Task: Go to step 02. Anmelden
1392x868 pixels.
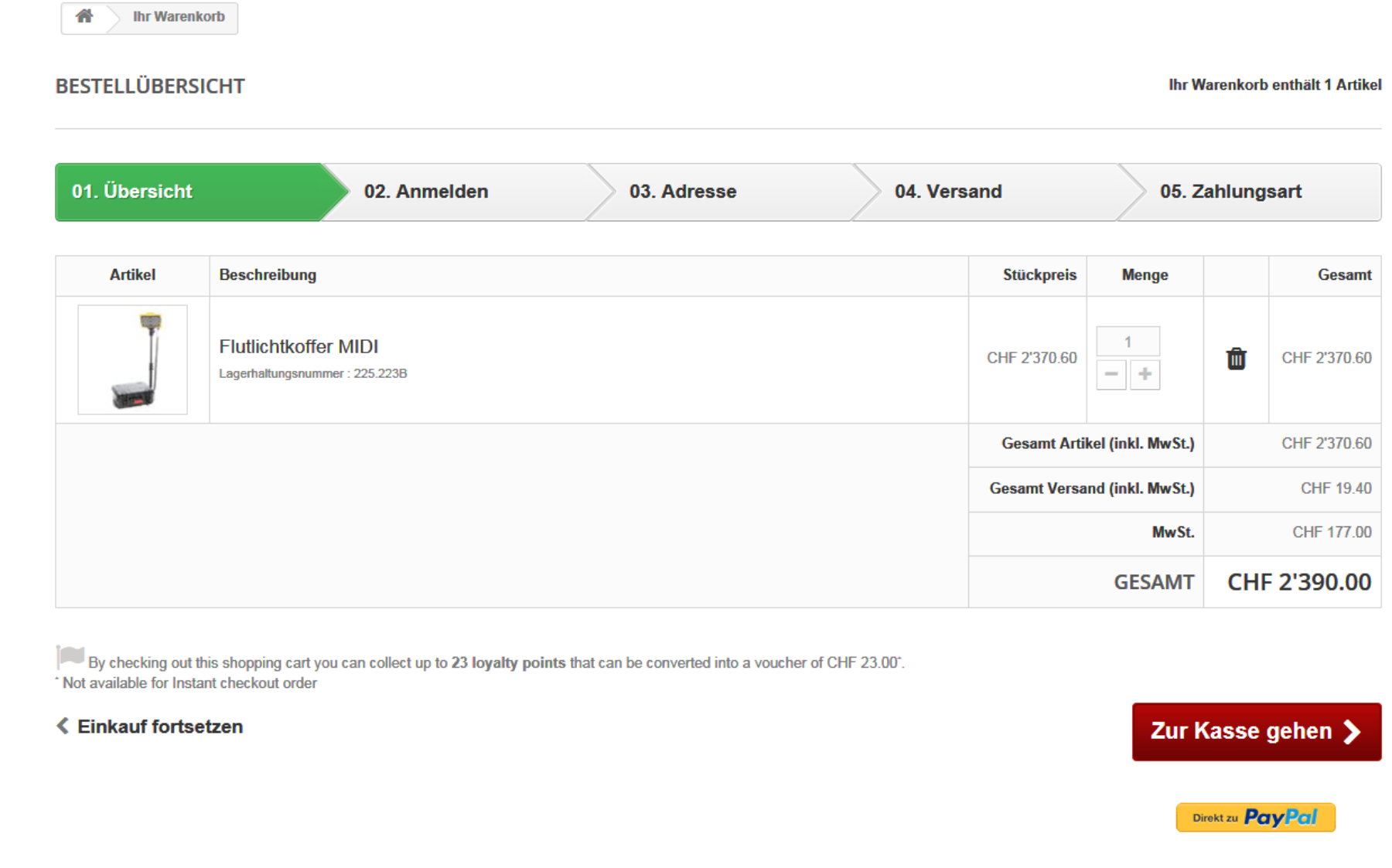Action: click(x=426, y=192)
